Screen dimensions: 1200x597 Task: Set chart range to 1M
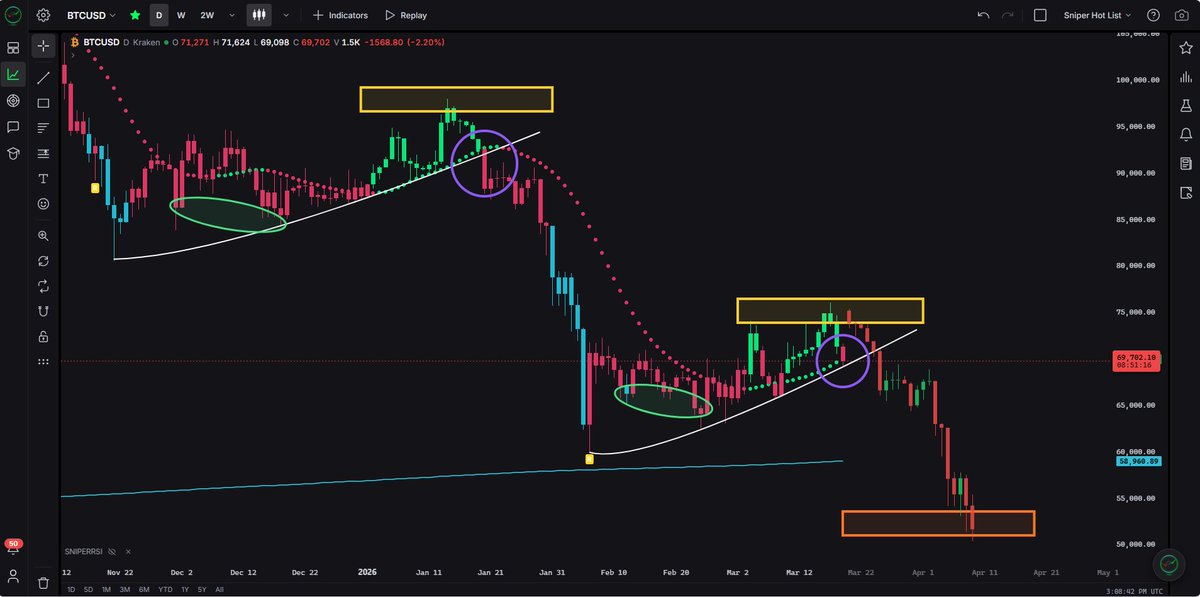107,589
